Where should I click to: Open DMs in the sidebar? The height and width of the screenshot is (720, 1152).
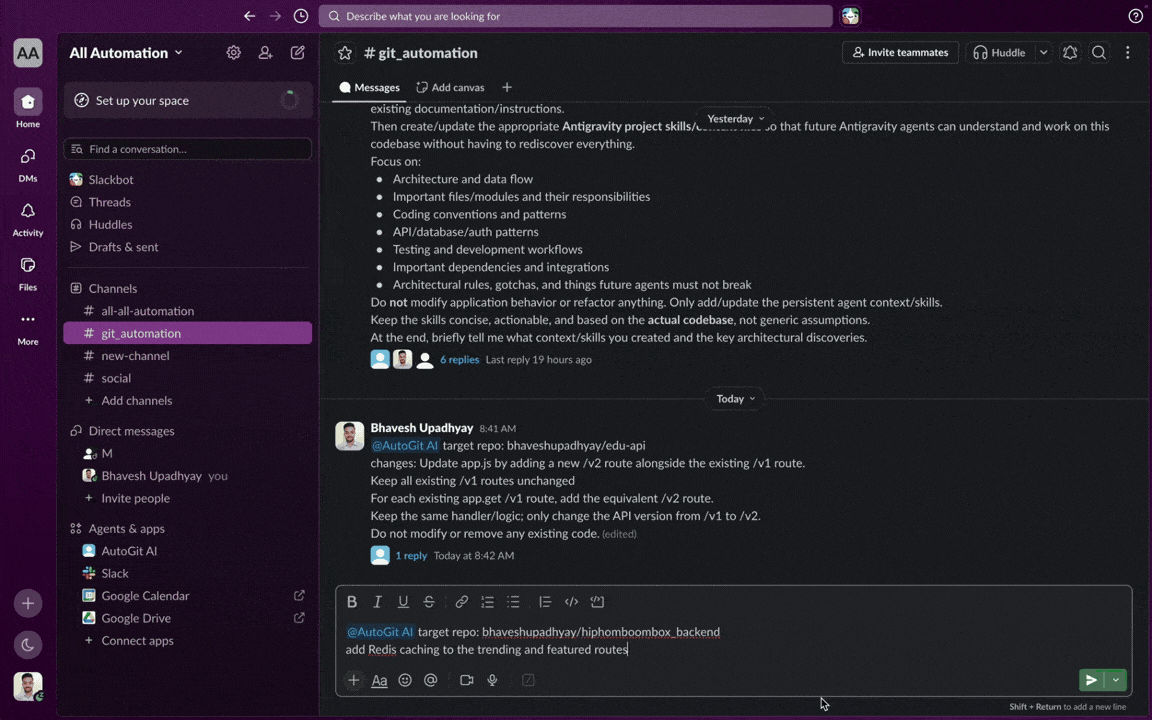tap(28, 164)
